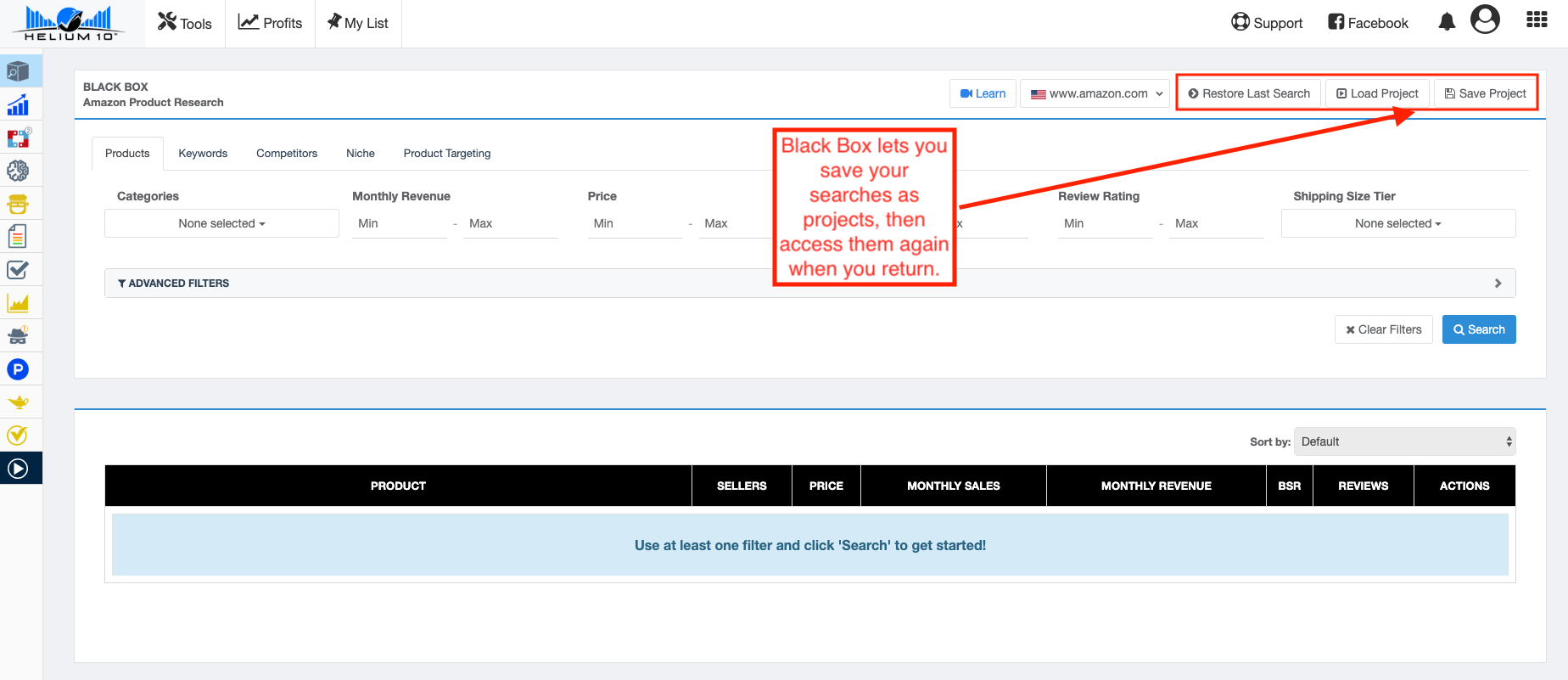The width and height of the screenshot is (1568, 680).
Task: Open the document listing sidebar tool
Action: coord(19,236)
